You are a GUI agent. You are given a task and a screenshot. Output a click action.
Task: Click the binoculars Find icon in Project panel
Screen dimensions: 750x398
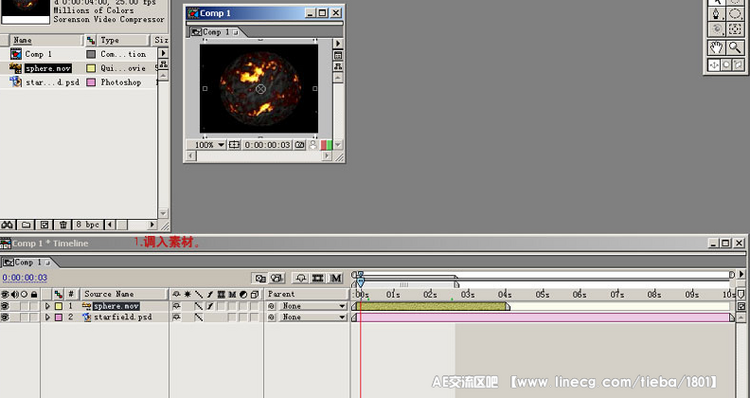pyautogui.click(x=7, y=224)
